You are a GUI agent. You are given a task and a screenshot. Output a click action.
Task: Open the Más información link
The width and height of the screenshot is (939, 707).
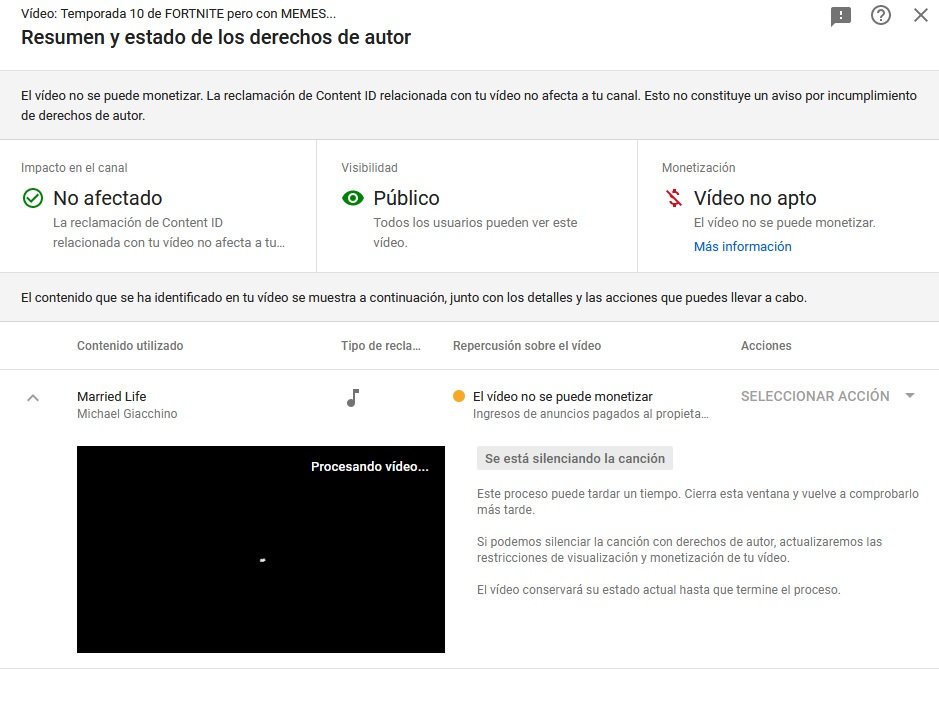(x=743, y=247)
